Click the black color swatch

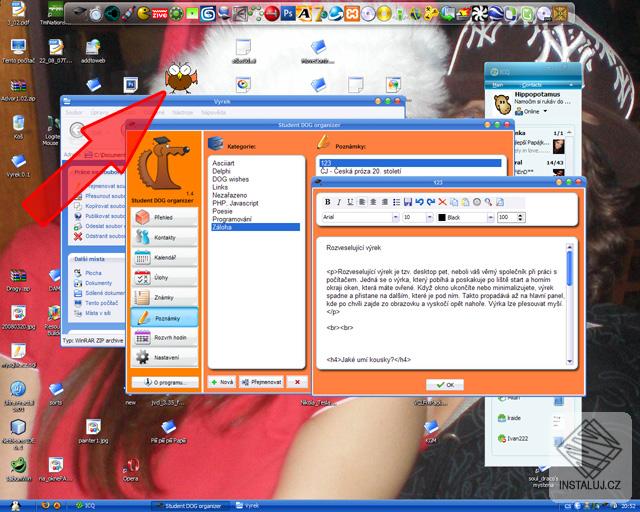point(441,218)
